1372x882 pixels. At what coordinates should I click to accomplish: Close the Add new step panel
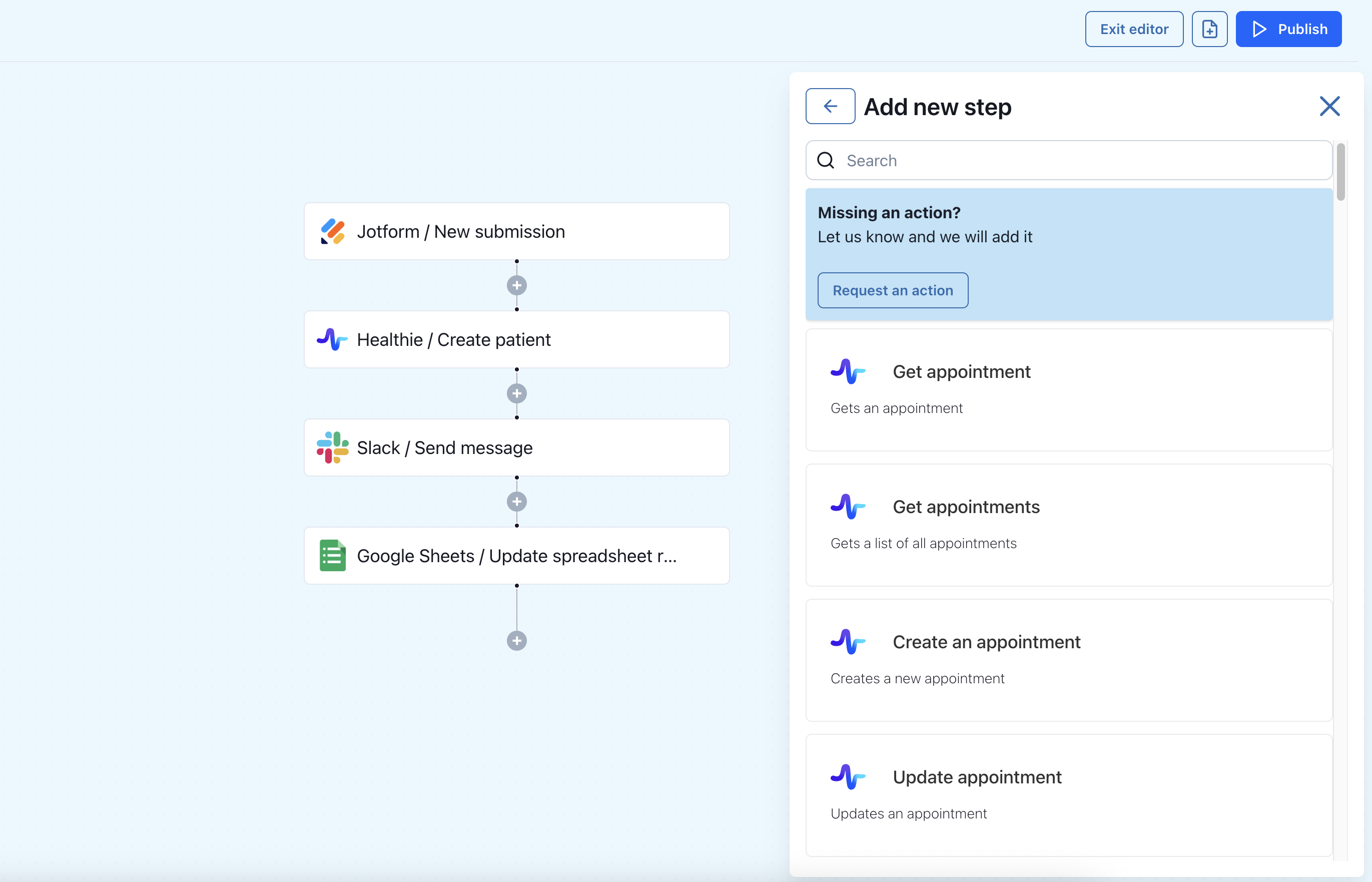(x=1329, y=106)
